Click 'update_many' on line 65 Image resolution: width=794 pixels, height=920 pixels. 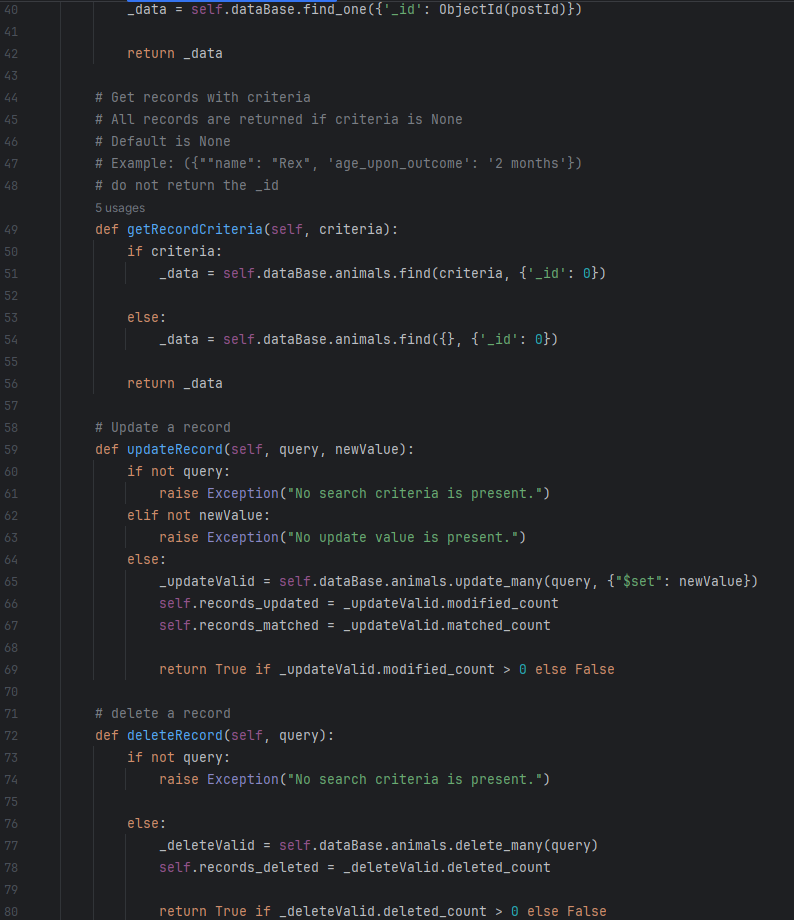[x=499, y=581]
